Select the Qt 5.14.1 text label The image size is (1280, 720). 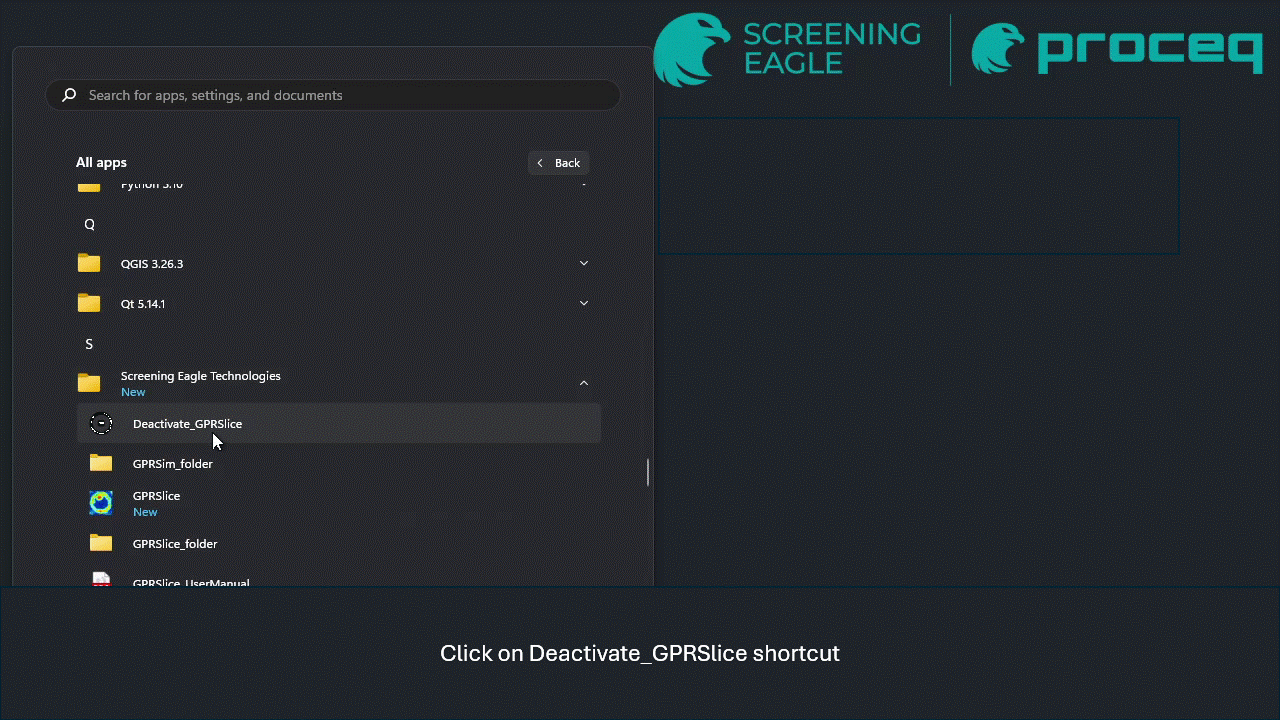(143, 304)
